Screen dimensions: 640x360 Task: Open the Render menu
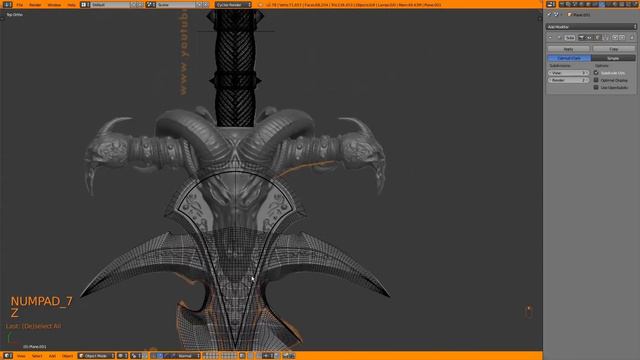pyautogui.click(x=35, y=5)
